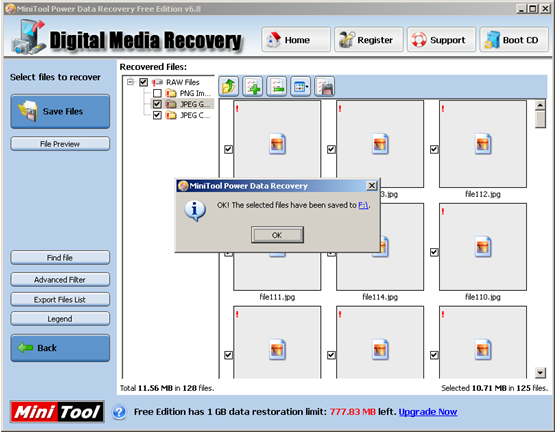This screenshot has width=555, height=432.
Task: Click the go up folder toolbar icon
Action: [229, 86]
